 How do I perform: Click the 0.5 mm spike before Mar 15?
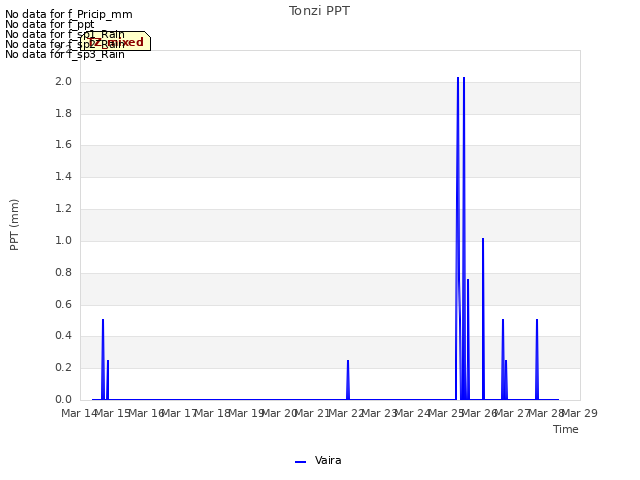(103, 359)
